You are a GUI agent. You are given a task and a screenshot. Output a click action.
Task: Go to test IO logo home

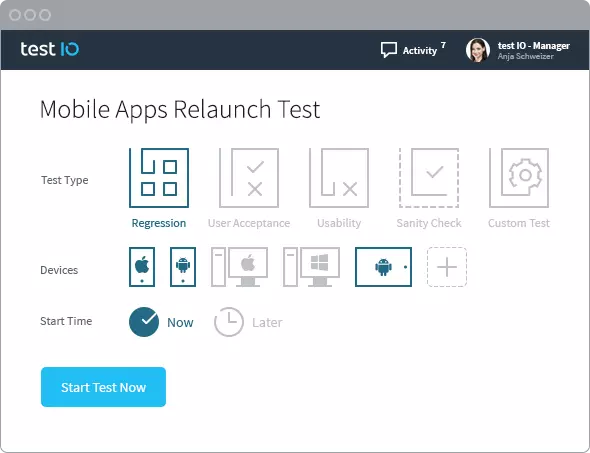[50, 49]
